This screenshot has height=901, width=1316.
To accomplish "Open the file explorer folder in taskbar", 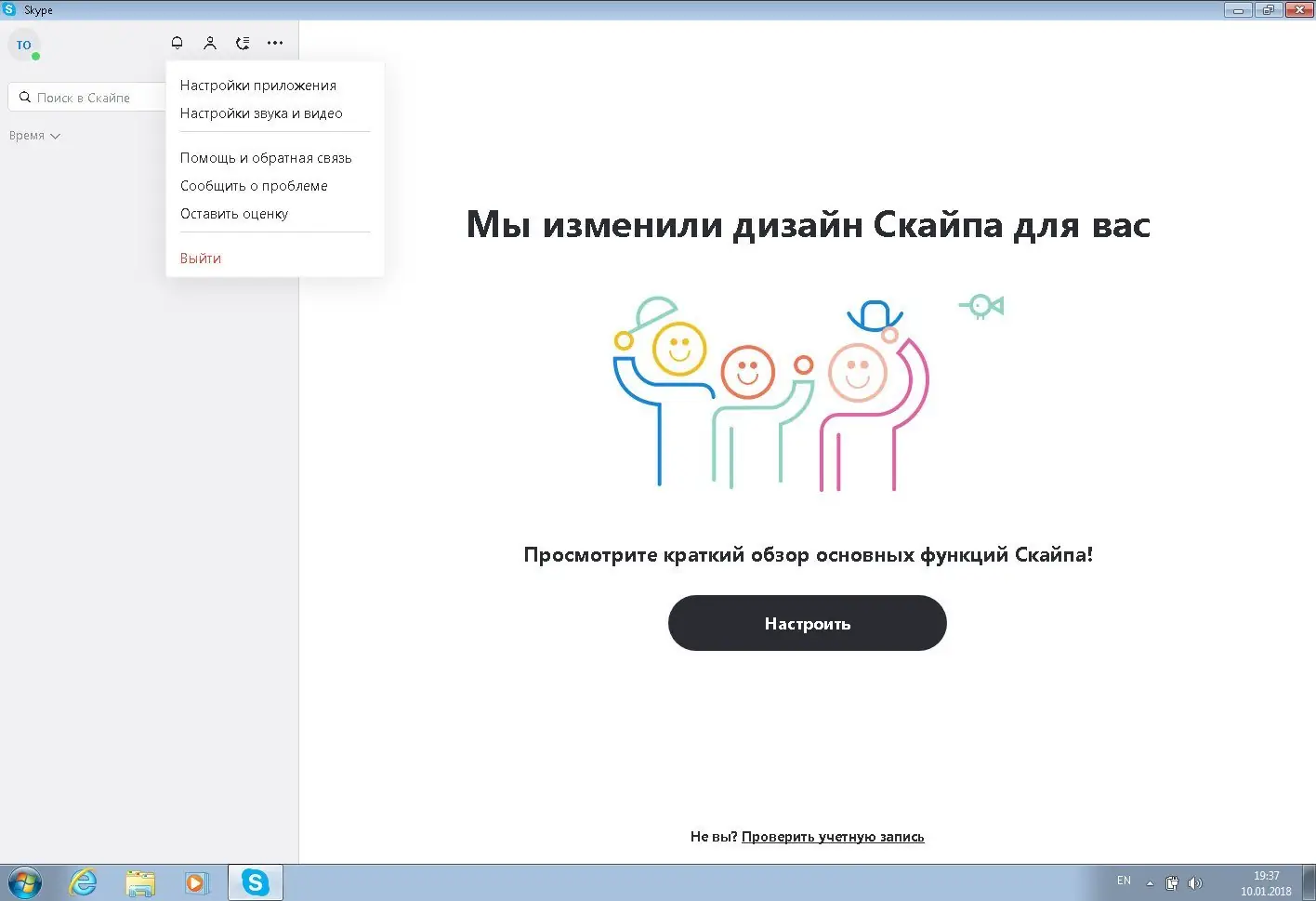I will tap(139, 881).
